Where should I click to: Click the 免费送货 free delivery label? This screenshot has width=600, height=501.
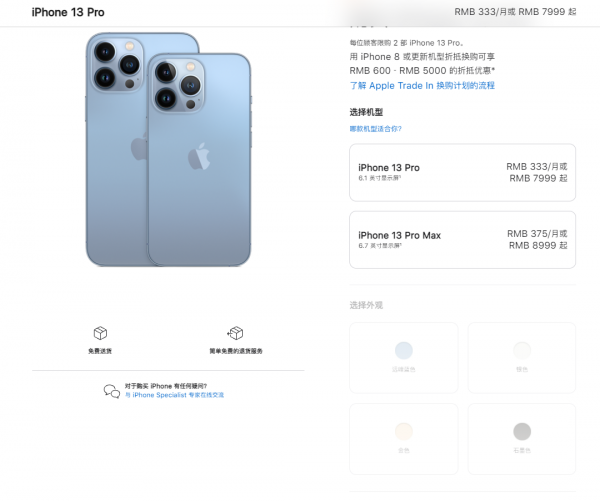tap(100, 351)
